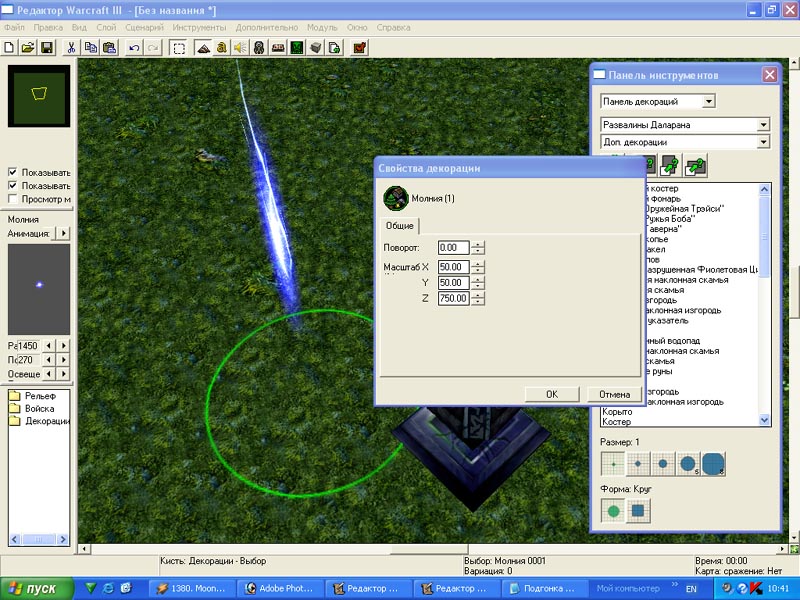Increase the Z scale stepper value
Screen dimensions: 800x600
pyautogui.click(x=478, y=295)
